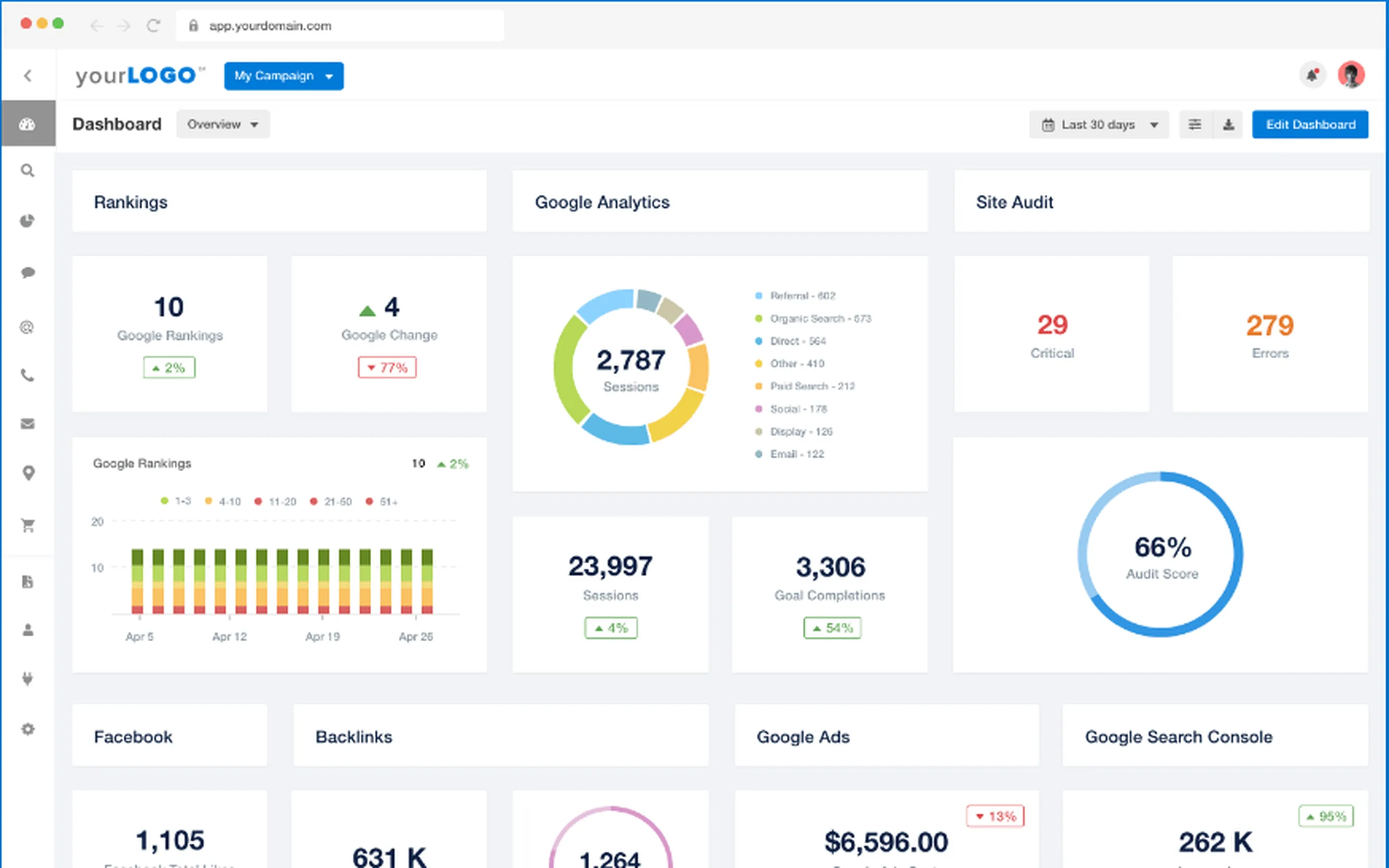Select the search icon in sidebar

(28, 170)
